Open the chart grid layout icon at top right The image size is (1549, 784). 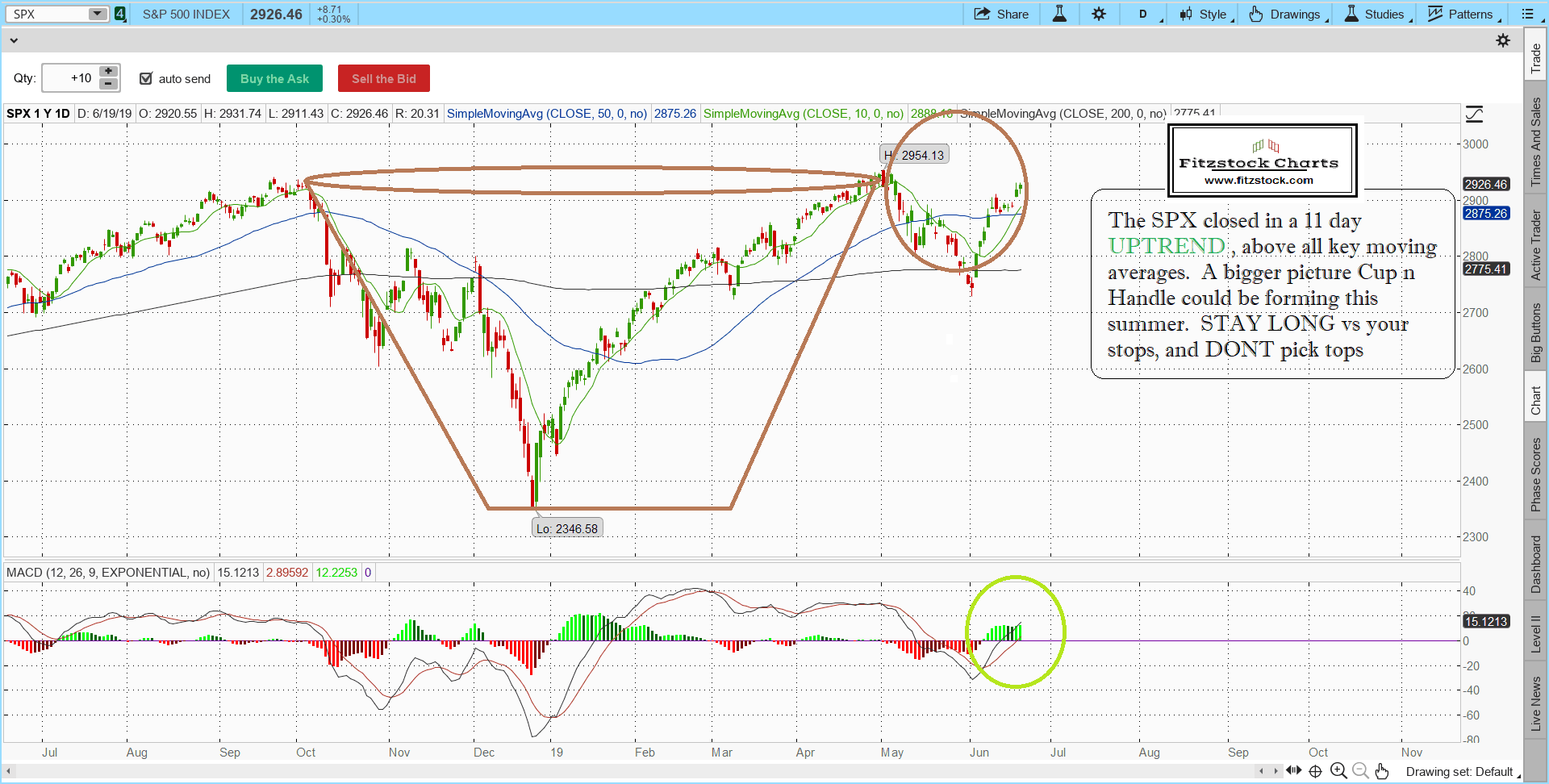1529,14
